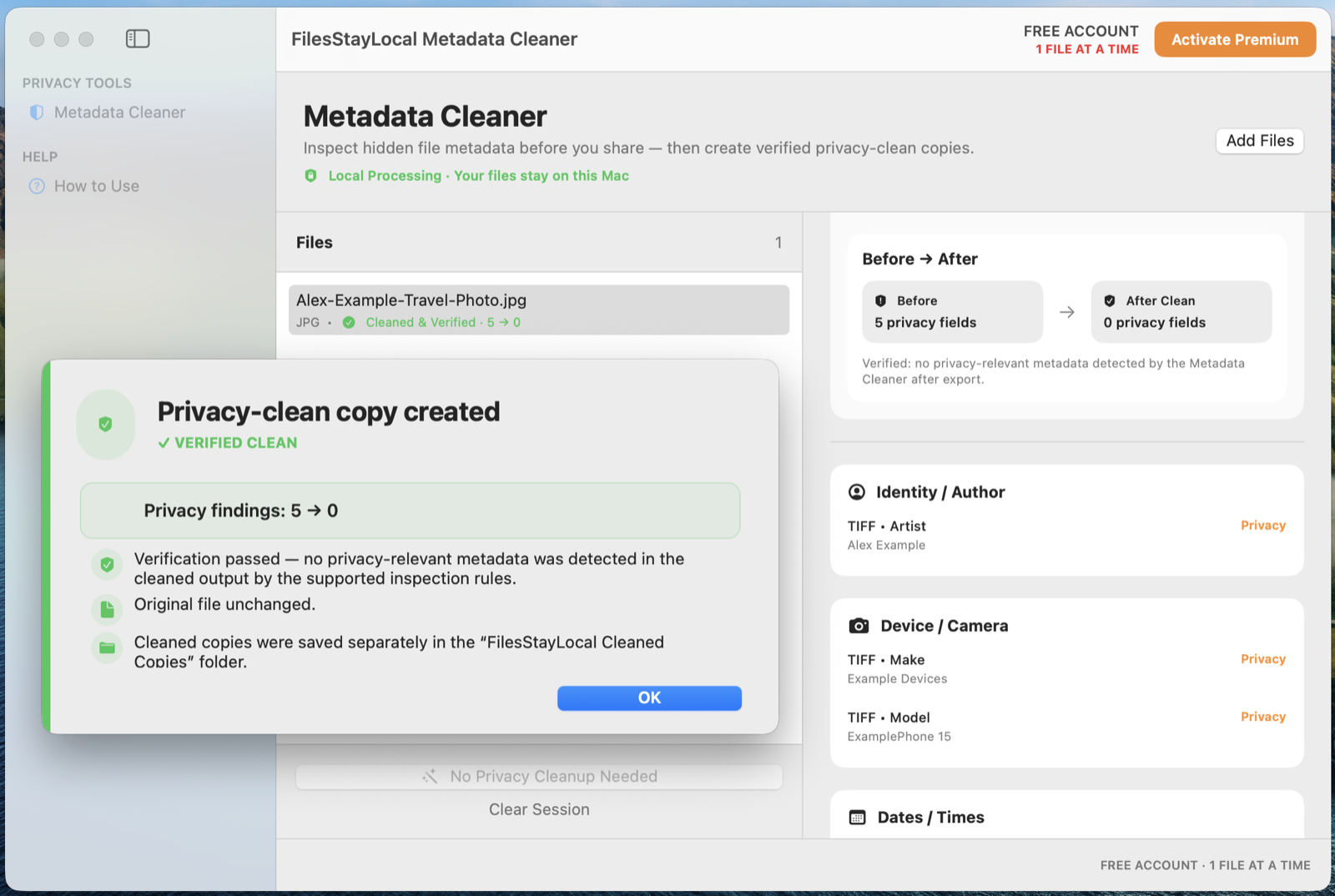Click the arrow between Before and After cards
Image resolution: width=1335 pixels, height=896 pixels.
[x=1067, y=312]
